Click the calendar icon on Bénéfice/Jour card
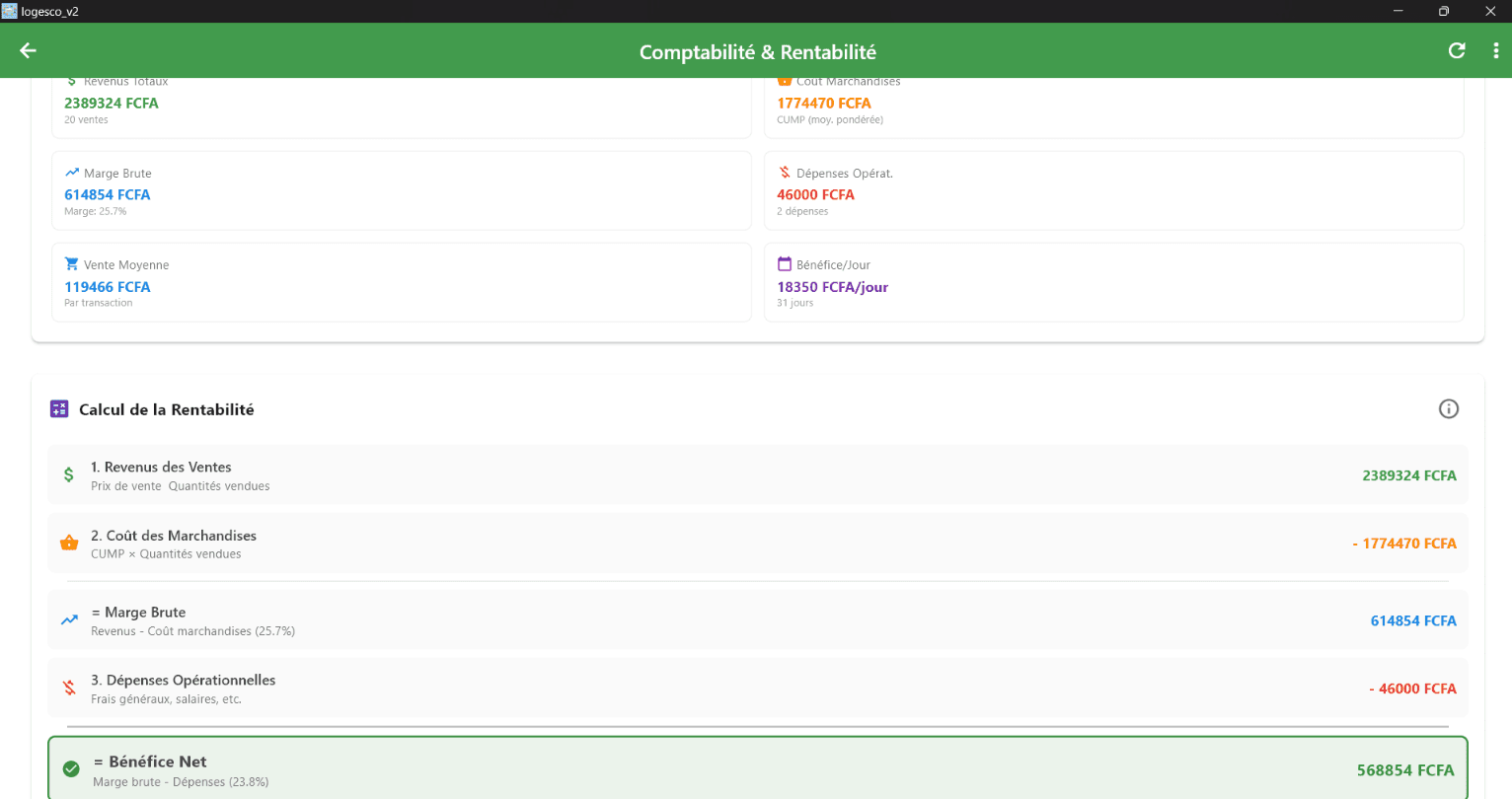 click(785, 264)
